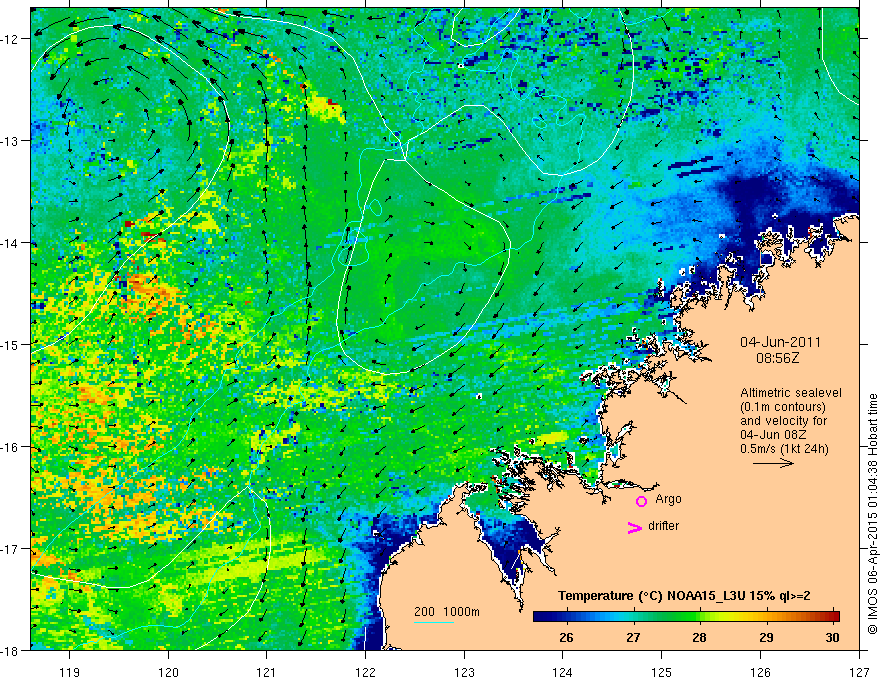Click the latitude -13 axis label
The height and width of the screenshot is (680, 880).
point(11,141)
